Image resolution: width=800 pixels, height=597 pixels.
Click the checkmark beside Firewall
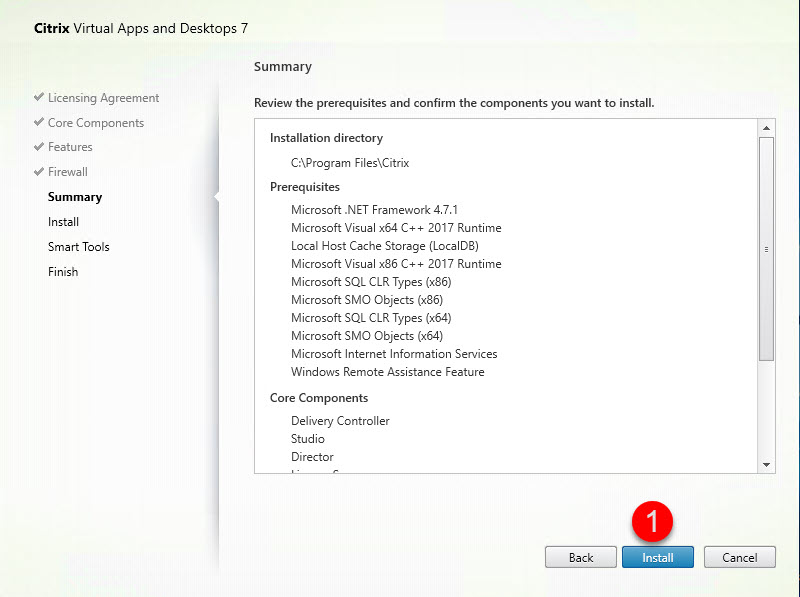click(38, 171)
